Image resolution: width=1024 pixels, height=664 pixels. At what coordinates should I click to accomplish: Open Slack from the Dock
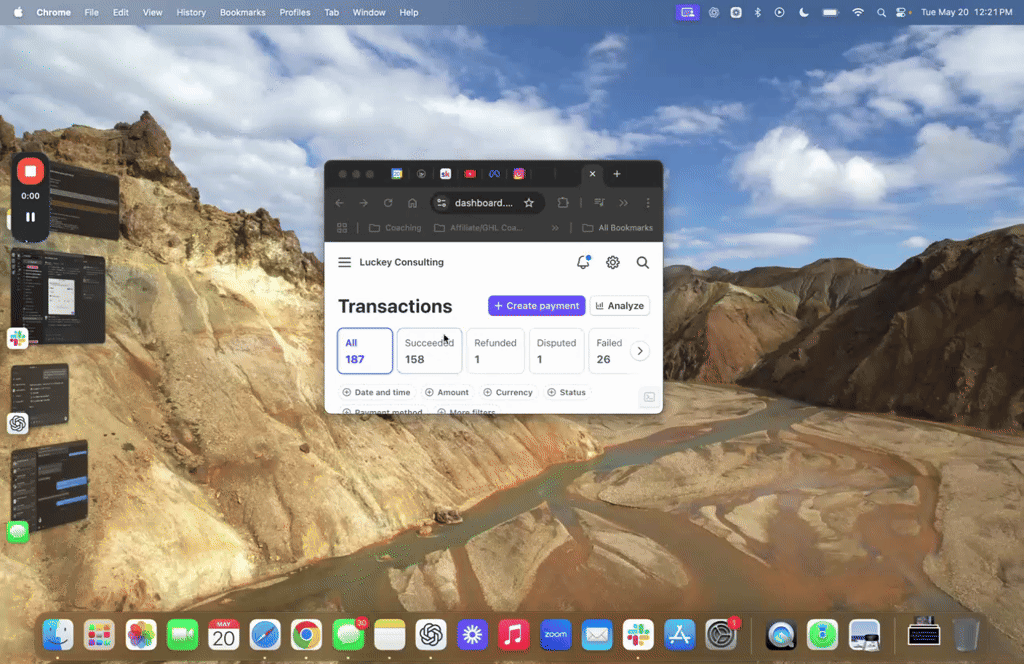(638, 635)
